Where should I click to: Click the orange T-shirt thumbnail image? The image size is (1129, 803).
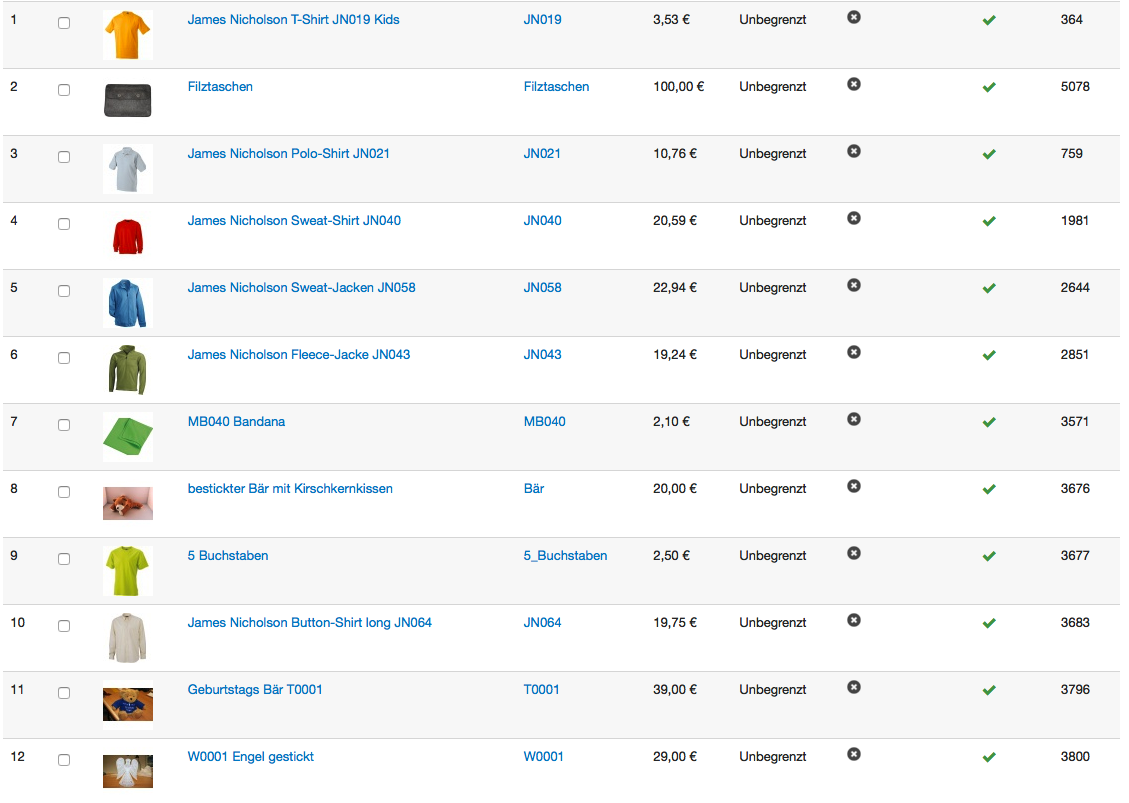tap(127, 35)
